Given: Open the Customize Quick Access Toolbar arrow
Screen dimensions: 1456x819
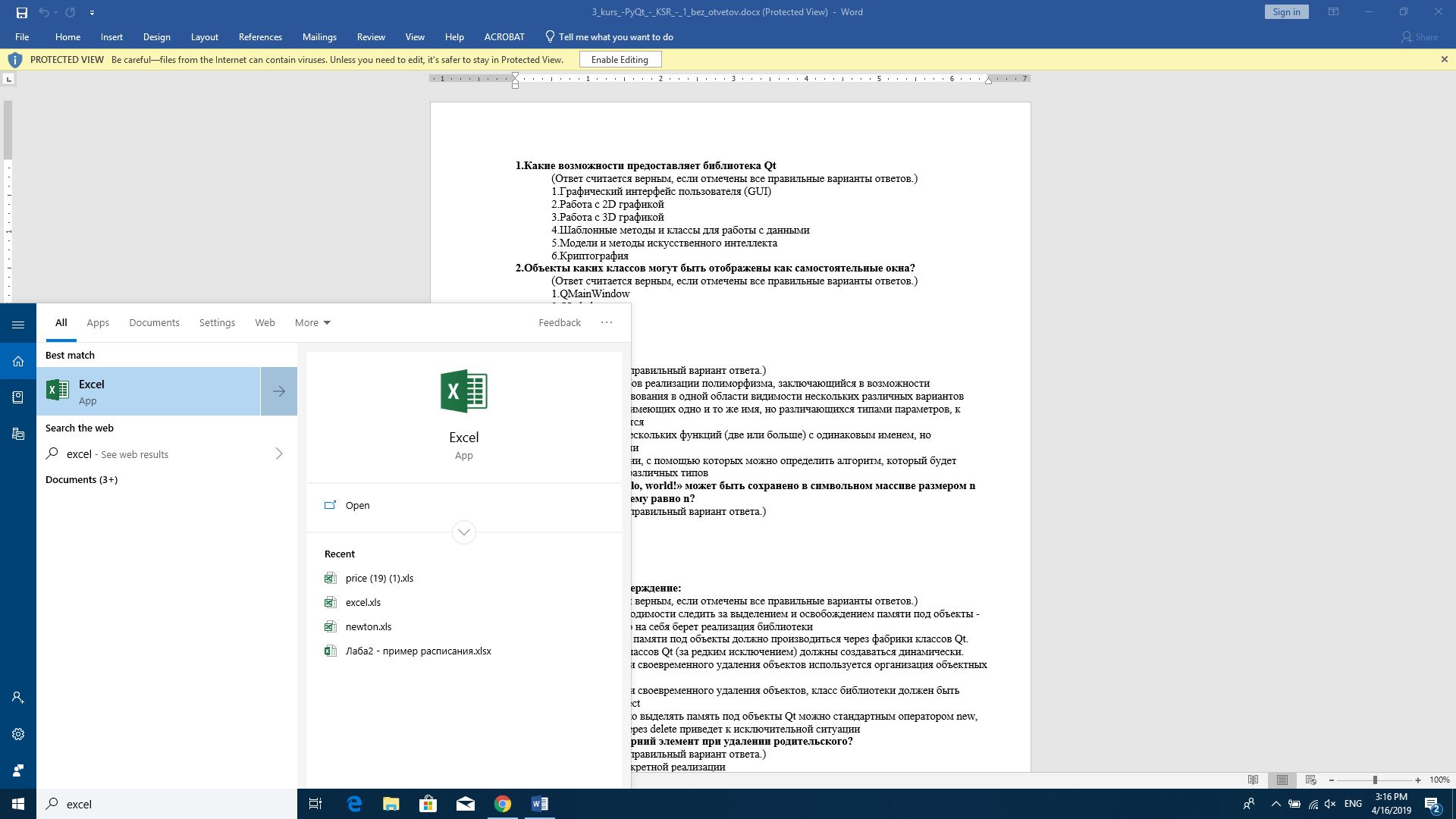Looking at the screenshot, I should (x=92, y=13).
